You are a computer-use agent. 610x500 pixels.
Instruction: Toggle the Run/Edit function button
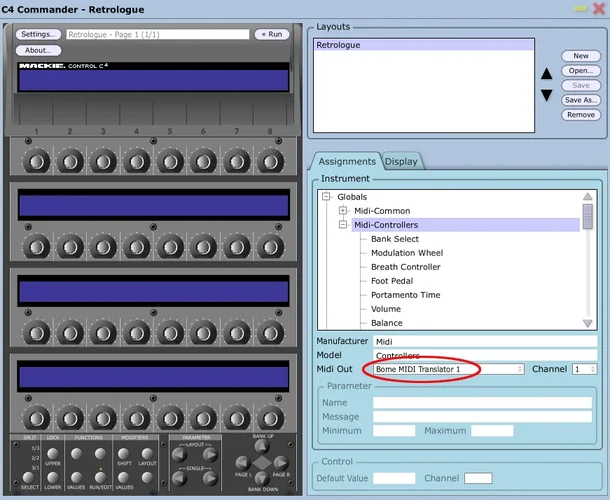click(x=100, y=477)
